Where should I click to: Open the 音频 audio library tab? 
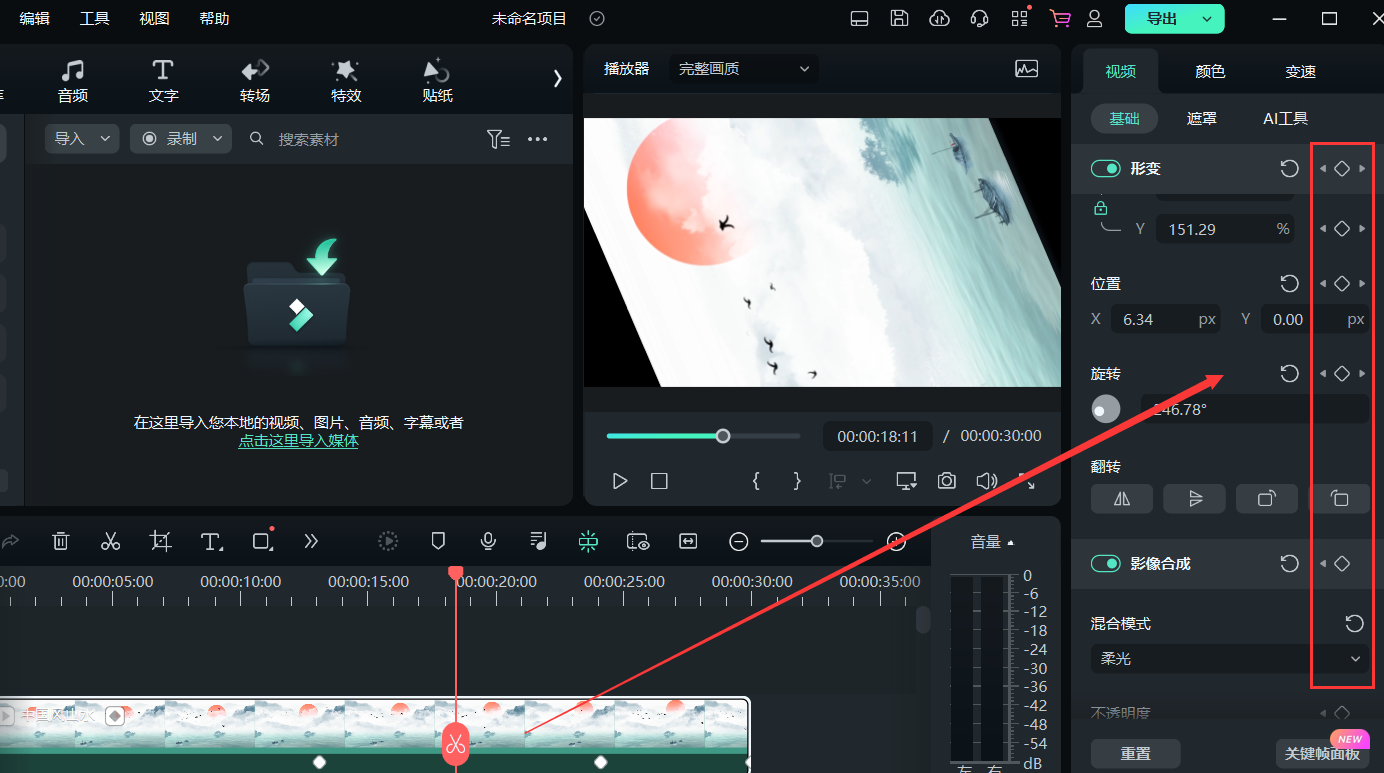point(73,81)
